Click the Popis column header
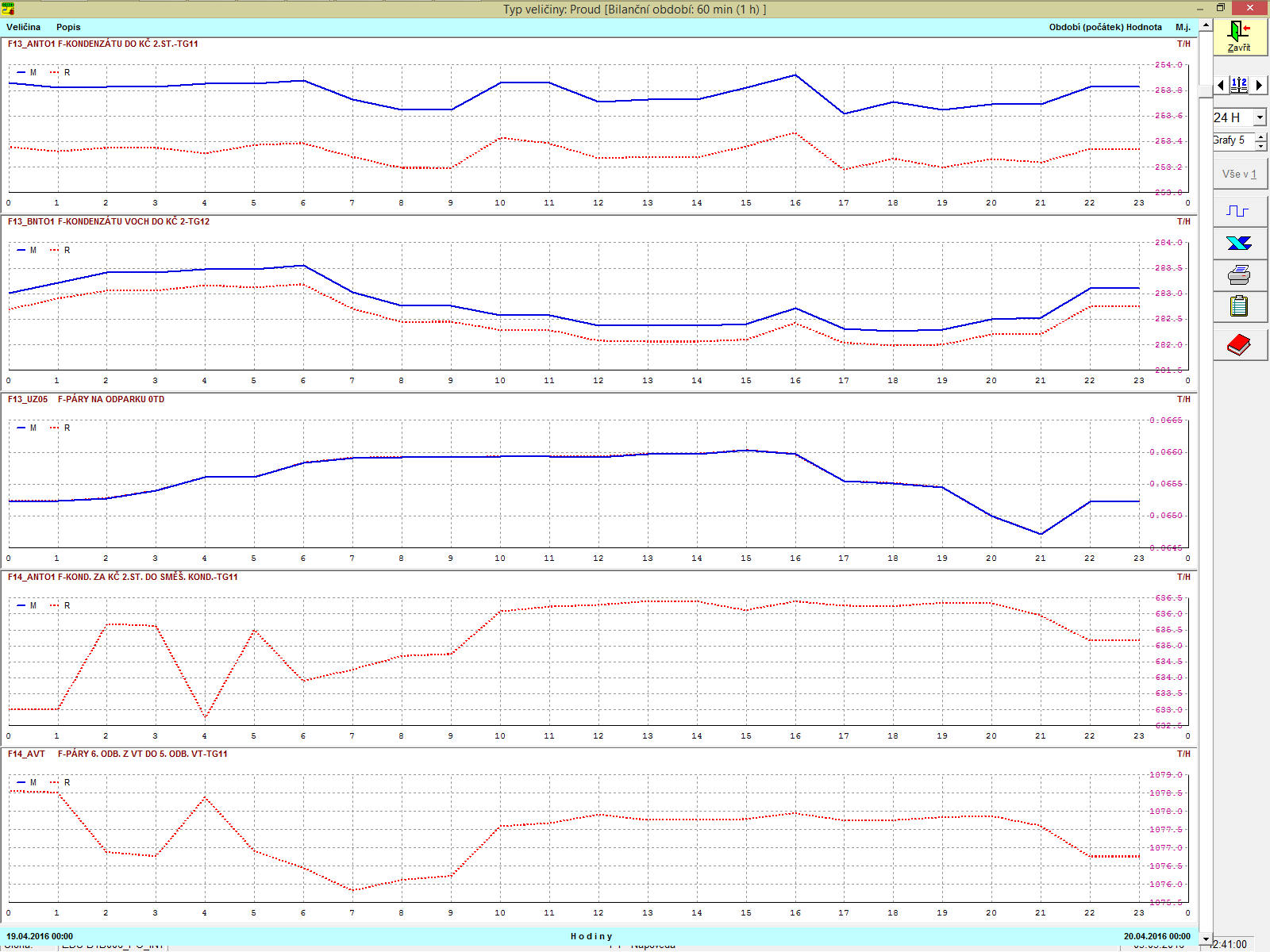The width and height of the screenshot is (1270, 952). click(x=68, y=27)
